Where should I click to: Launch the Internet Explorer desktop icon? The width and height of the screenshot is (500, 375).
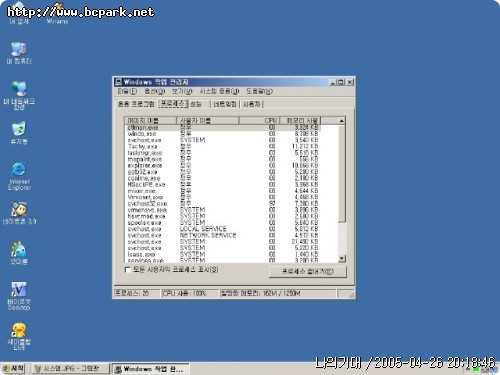coord(19,176)
